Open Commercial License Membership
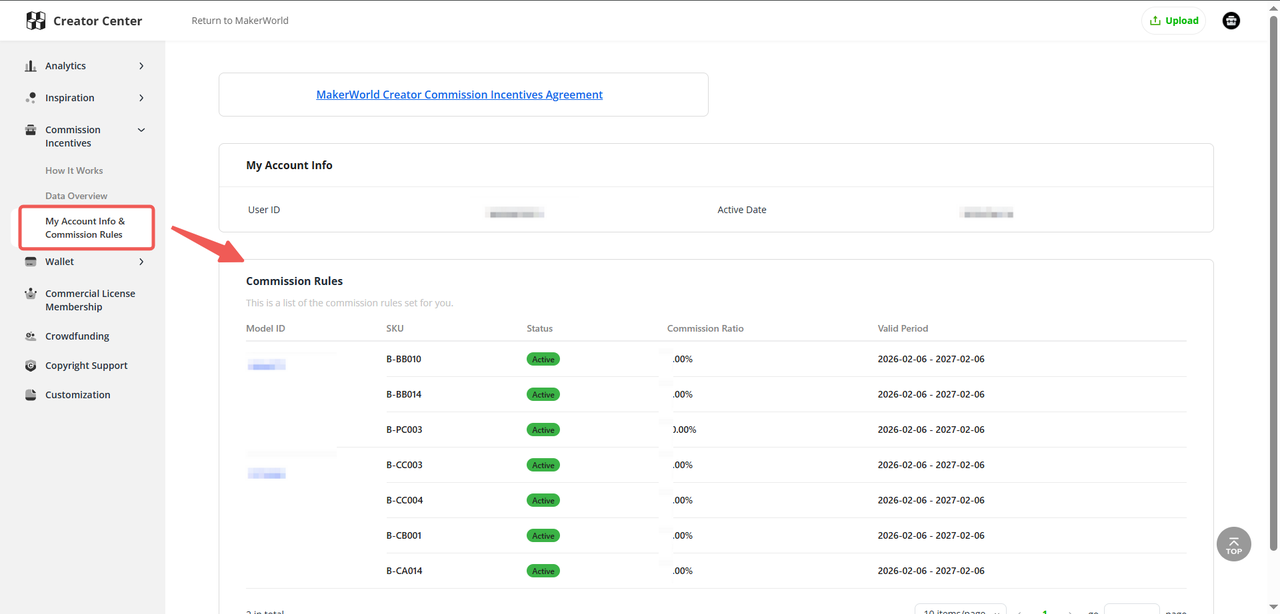 [x=90, y=300]
